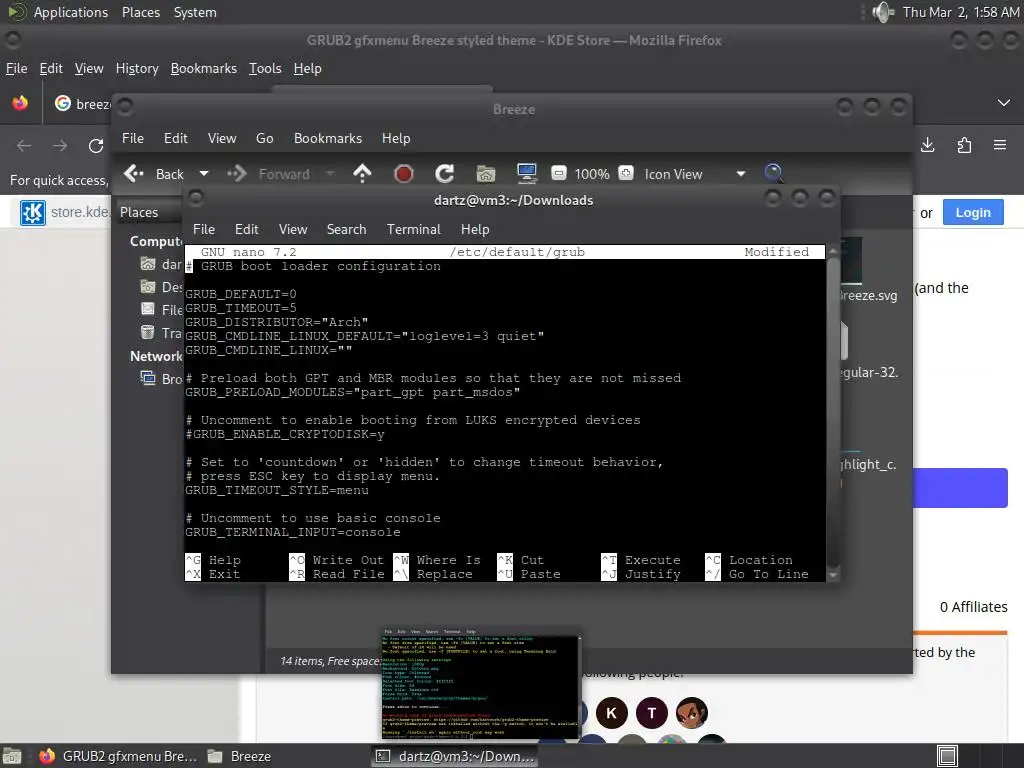Open Firefox downloads icon

[x=927, y=145]
